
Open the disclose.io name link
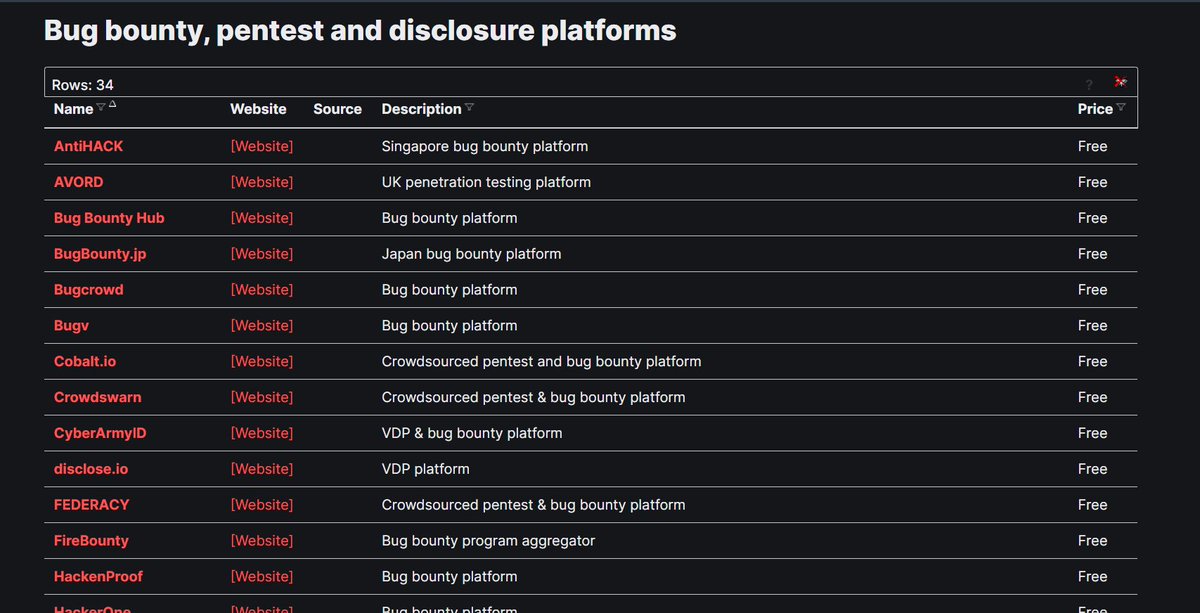pyautogui.click(x=93, y=469)
